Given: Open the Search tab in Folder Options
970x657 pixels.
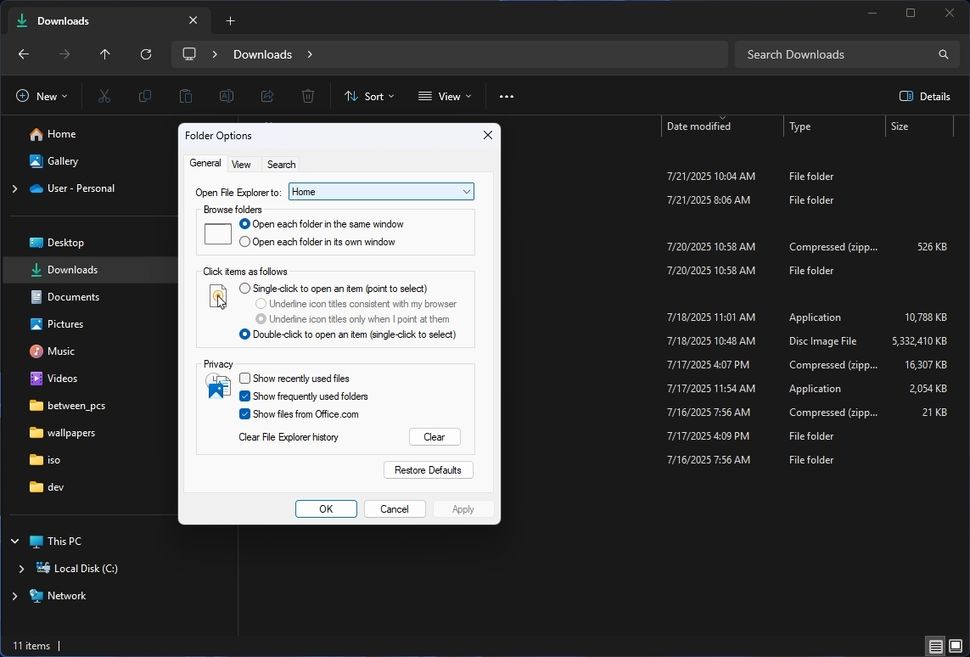Looking at the screenshot, I should pyautogui.click(x=281, y=163).
